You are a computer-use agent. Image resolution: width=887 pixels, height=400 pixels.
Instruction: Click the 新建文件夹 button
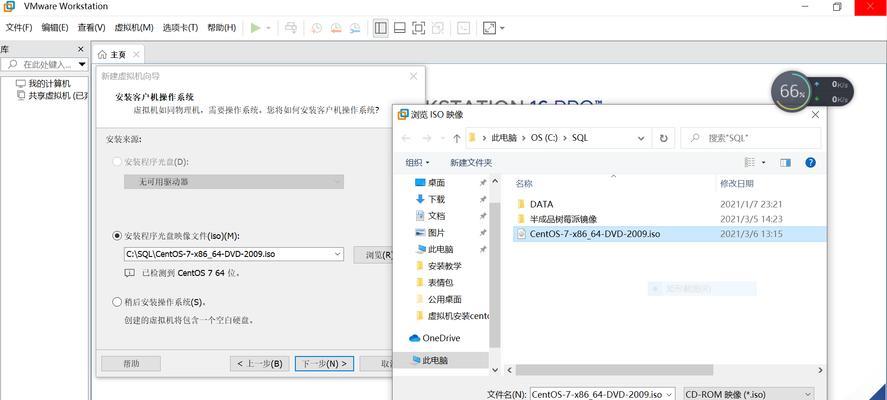[x=471, y=162]
